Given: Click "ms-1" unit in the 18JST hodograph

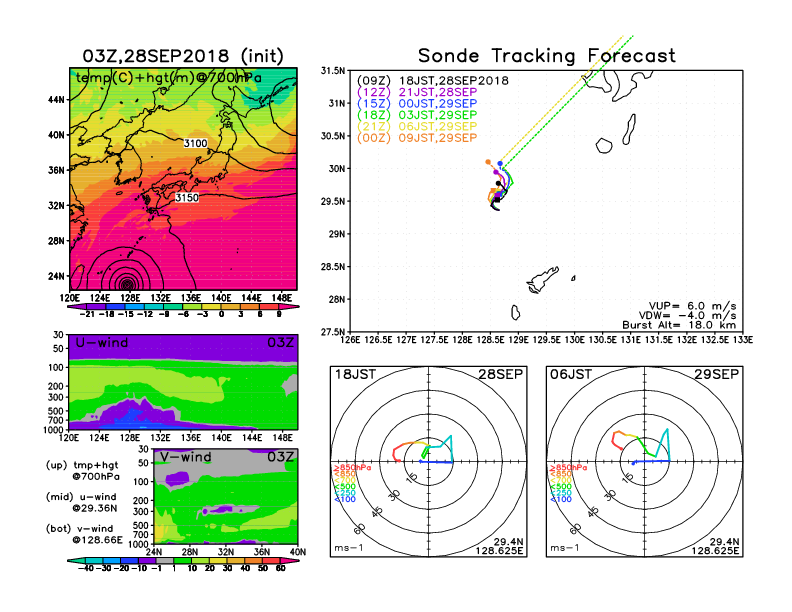Looking at the screenshot, I should [348, 548].
